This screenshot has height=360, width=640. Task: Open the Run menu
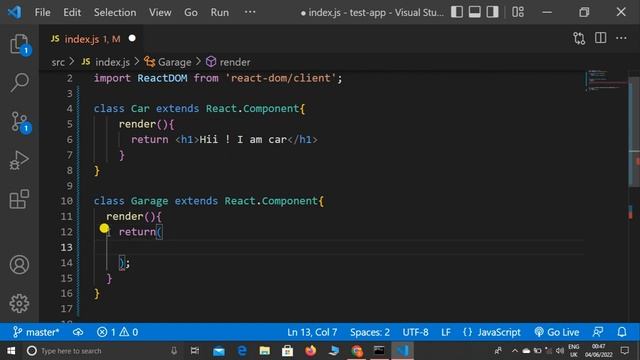[220, 12]
